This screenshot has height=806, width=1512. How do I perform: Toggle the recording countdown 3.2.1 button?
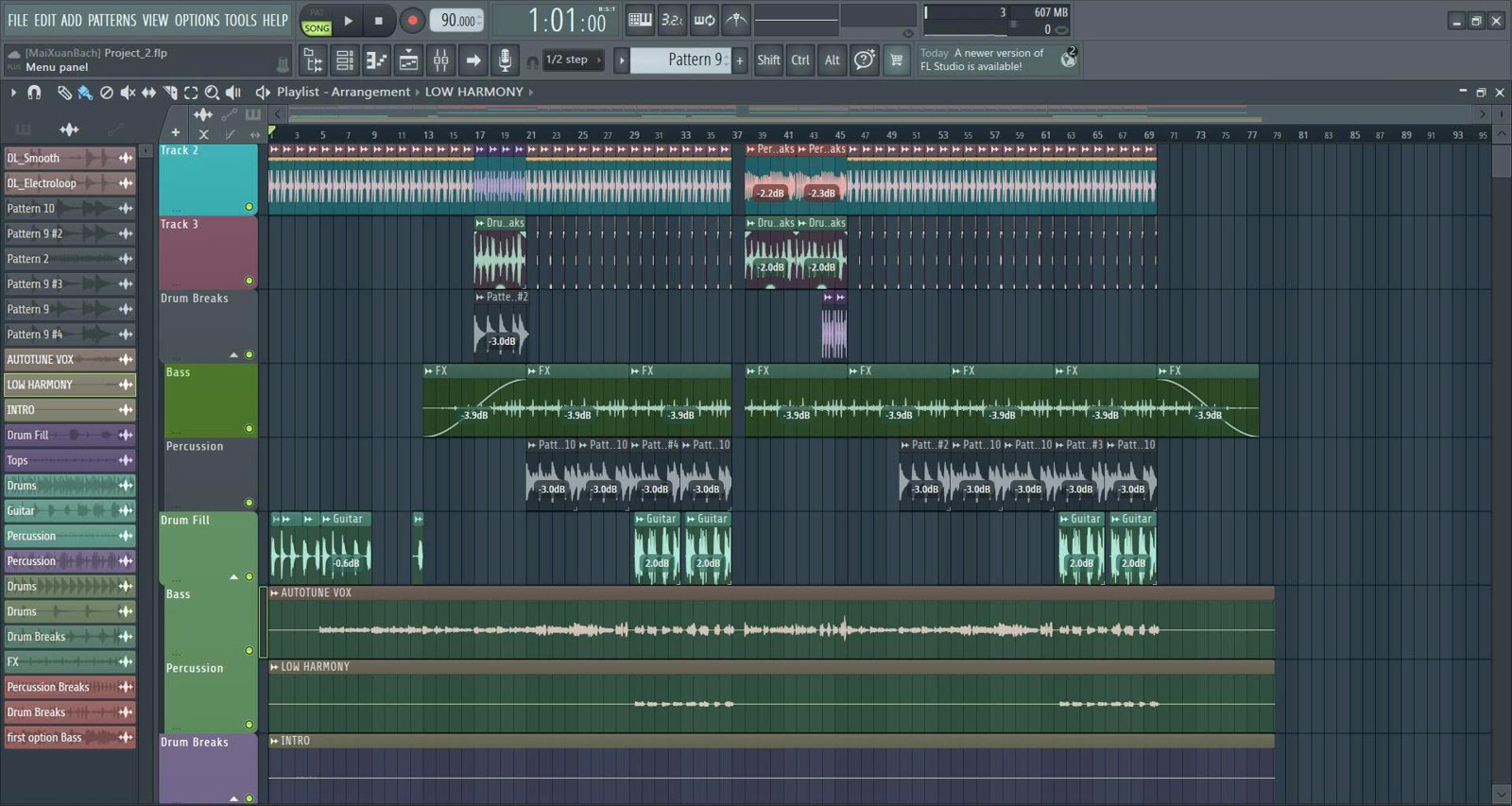(x=672, y=20)
